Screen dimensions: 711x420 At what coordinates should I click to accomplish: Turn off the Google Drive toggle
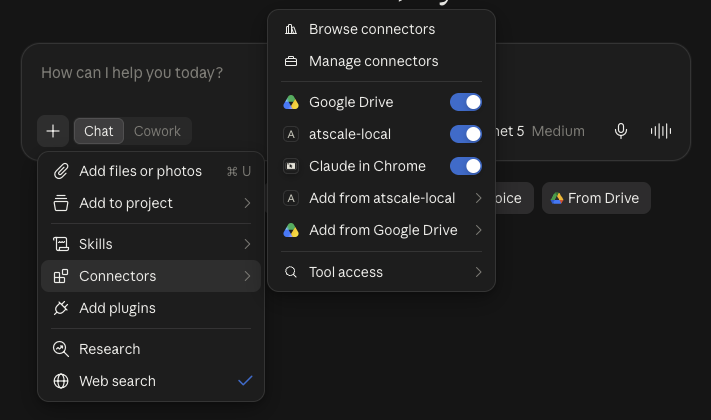466,102
